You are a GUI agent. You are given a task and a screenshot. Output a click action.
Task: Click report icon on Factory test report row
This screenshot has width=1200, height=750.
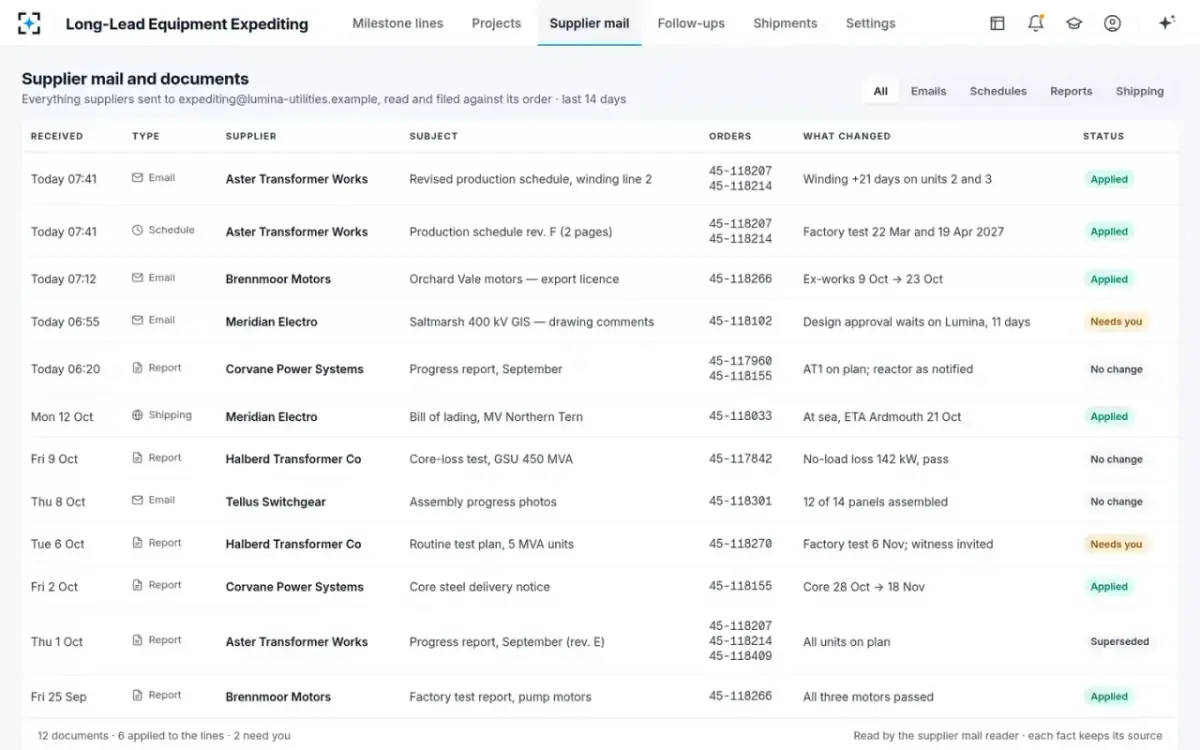point(137,695)
